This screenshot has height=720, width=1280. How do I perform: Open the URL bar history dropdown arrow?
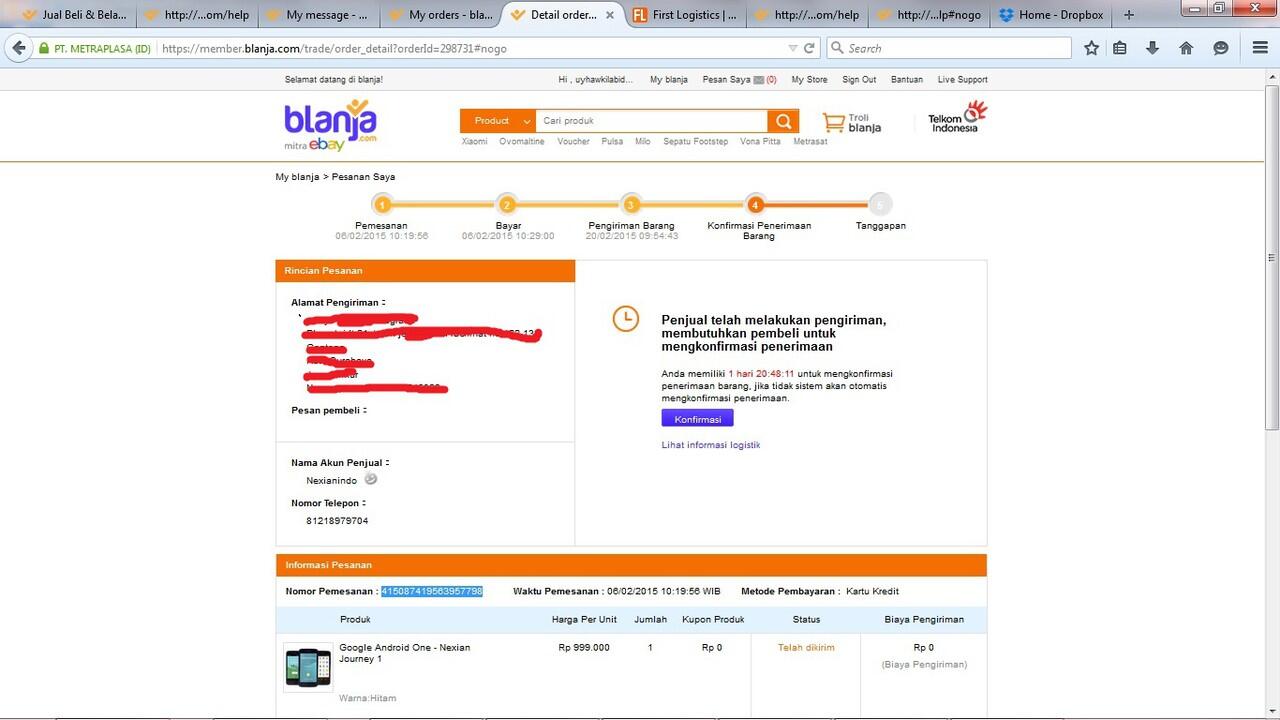pos(793,48)
